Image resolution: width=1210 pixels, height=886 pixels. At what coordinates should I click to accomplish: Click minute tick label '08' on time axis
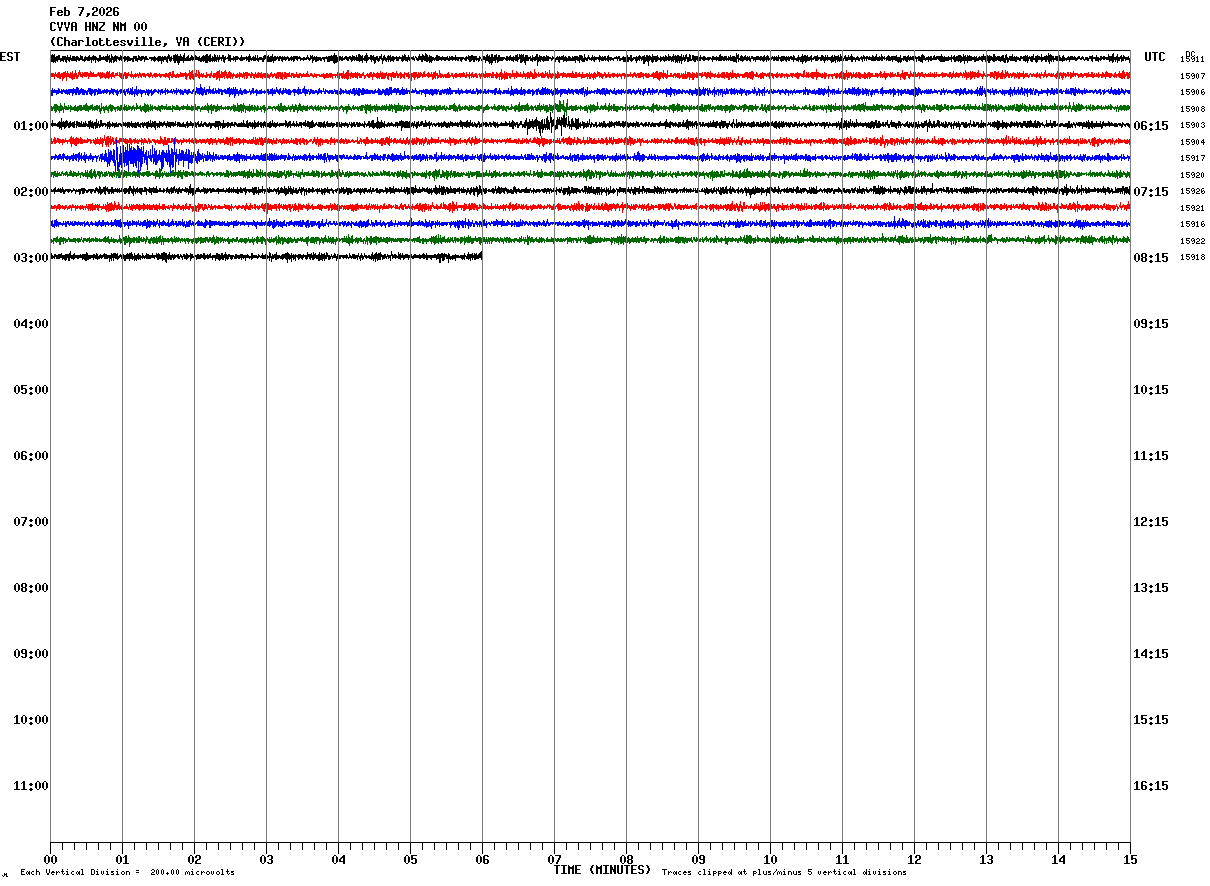click(x=626, y=860)
